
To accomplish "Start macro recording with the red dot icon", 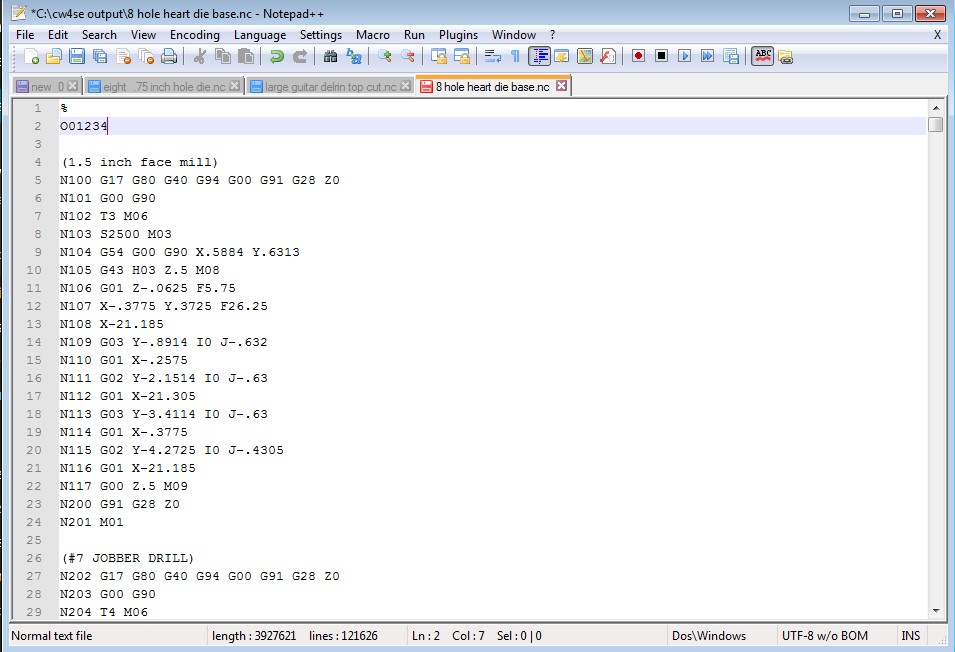I will coord(638,57).
